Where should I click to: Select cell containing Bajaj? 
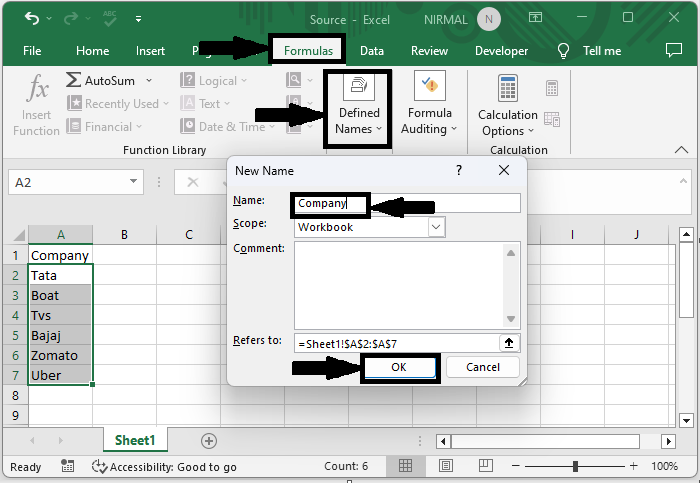[x=61, y=335]
